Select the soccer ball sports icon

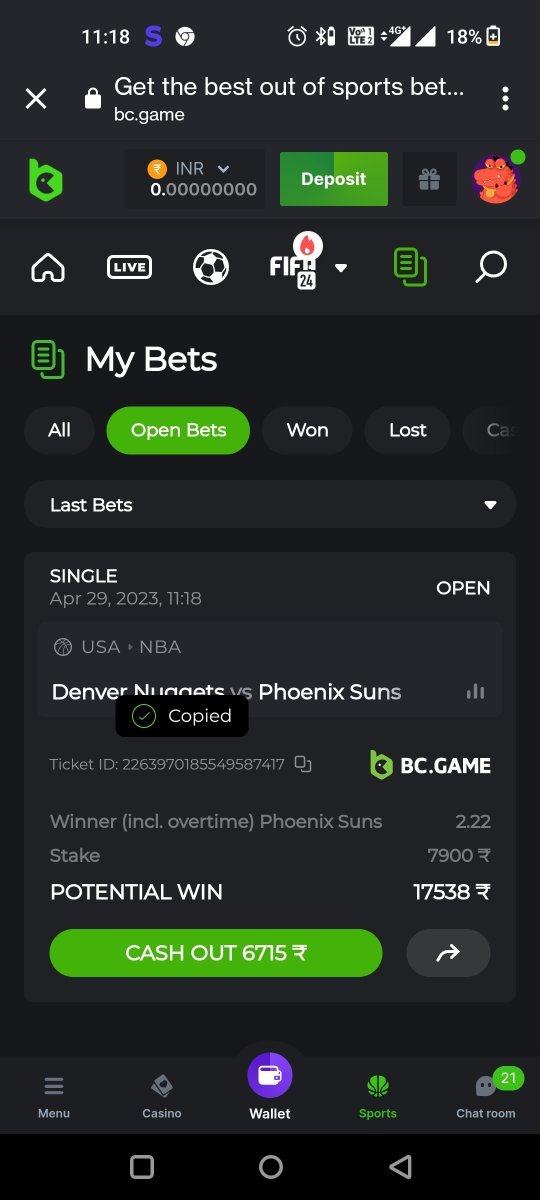click(x=211, y=267)
